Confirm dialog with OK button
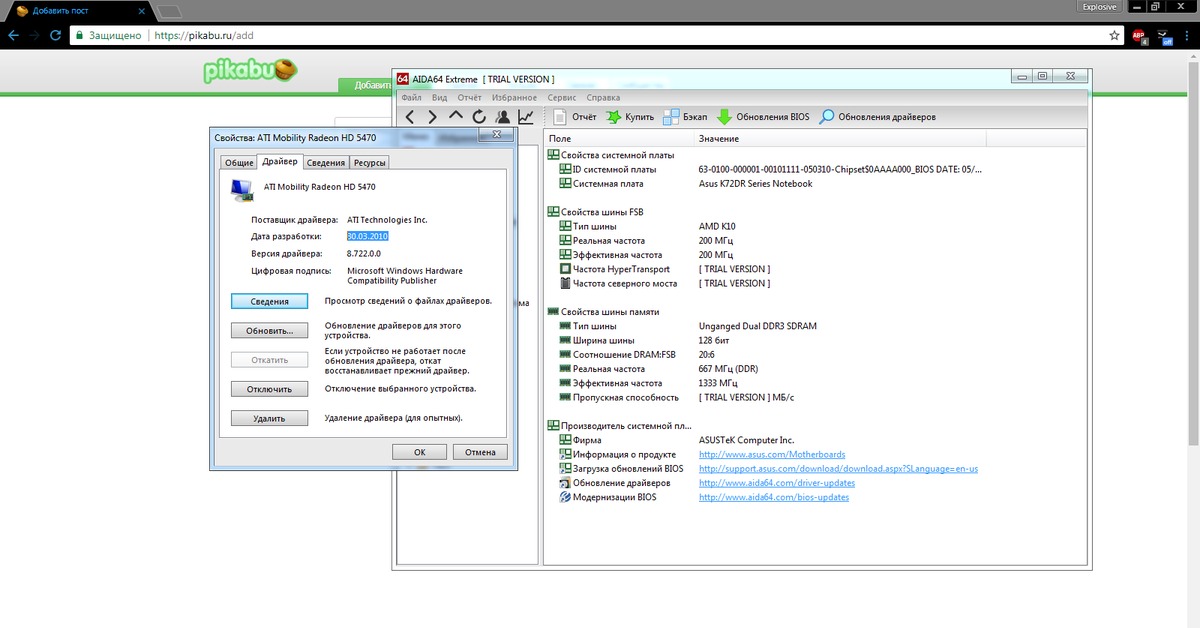The width and height of the screenshot is (1200, 628). click(x=420, y=452)
